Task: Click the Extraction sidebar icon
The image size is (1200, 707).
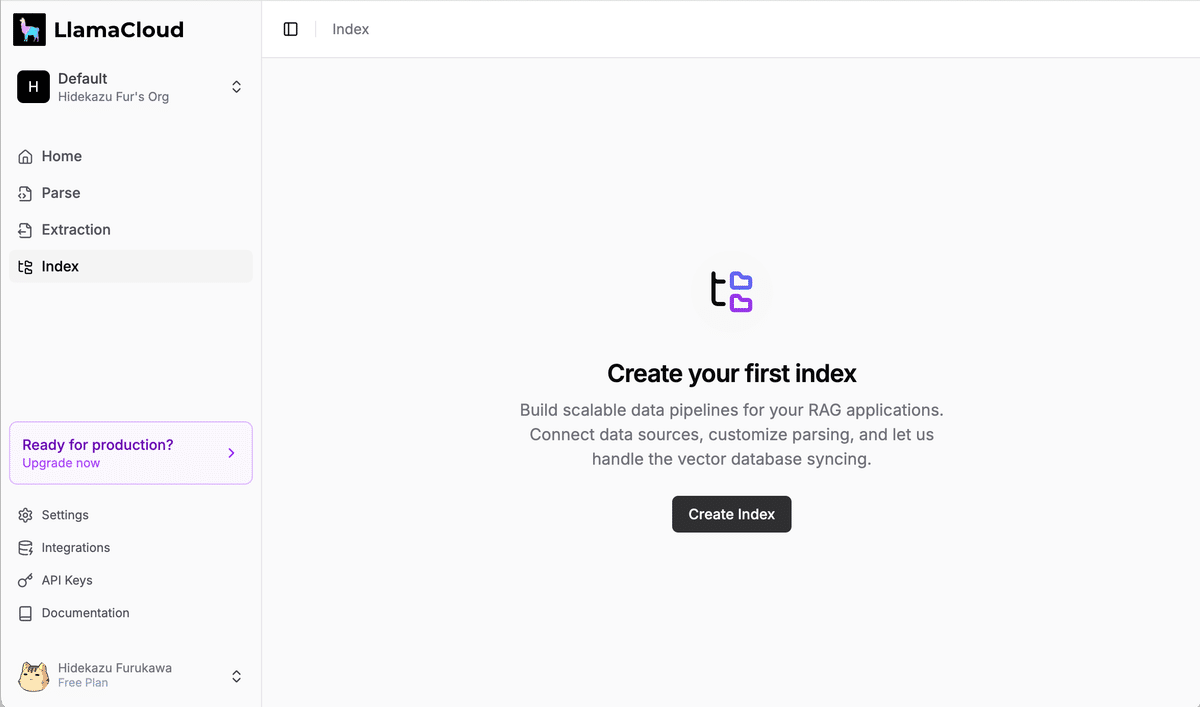Action: [26, 230]
